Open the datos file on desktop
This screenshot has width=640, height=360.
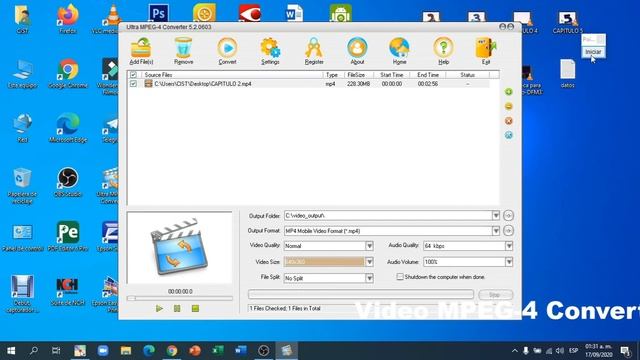point(567,74)
